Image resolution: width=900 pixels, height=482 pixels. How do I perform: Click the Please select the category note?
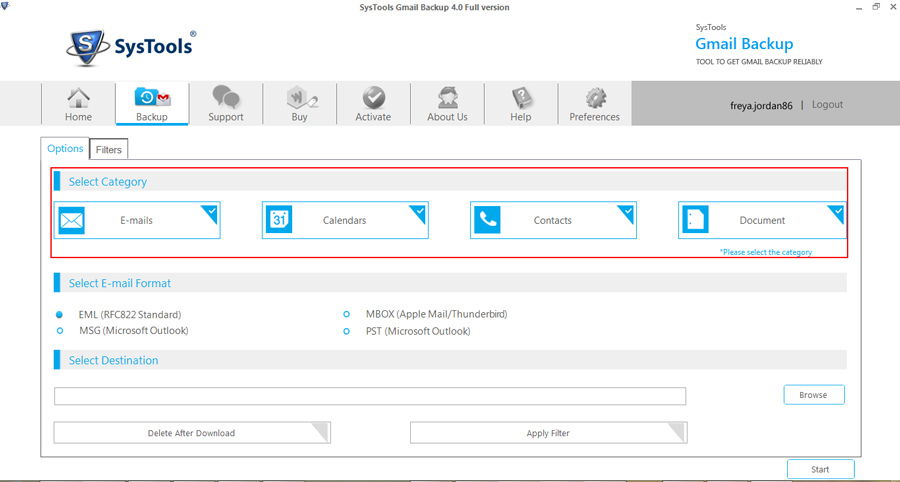pos(766,252)
